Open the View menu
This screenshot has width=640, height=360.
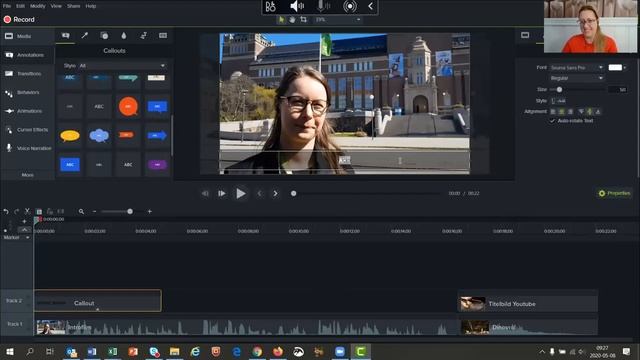click(56, 6)
